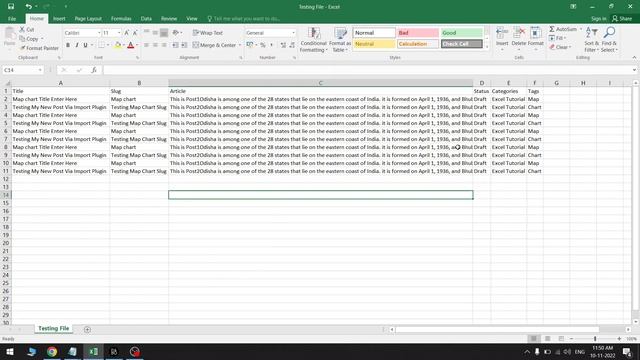Apply the fill color bucket icon

coord(118,45)
